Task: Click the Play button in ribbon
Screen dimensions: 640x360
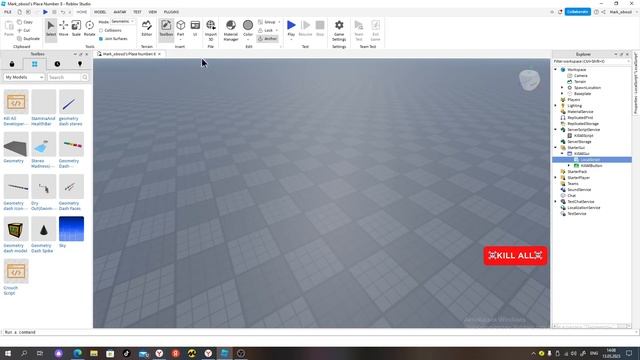Action: click(x=291, y=29)
